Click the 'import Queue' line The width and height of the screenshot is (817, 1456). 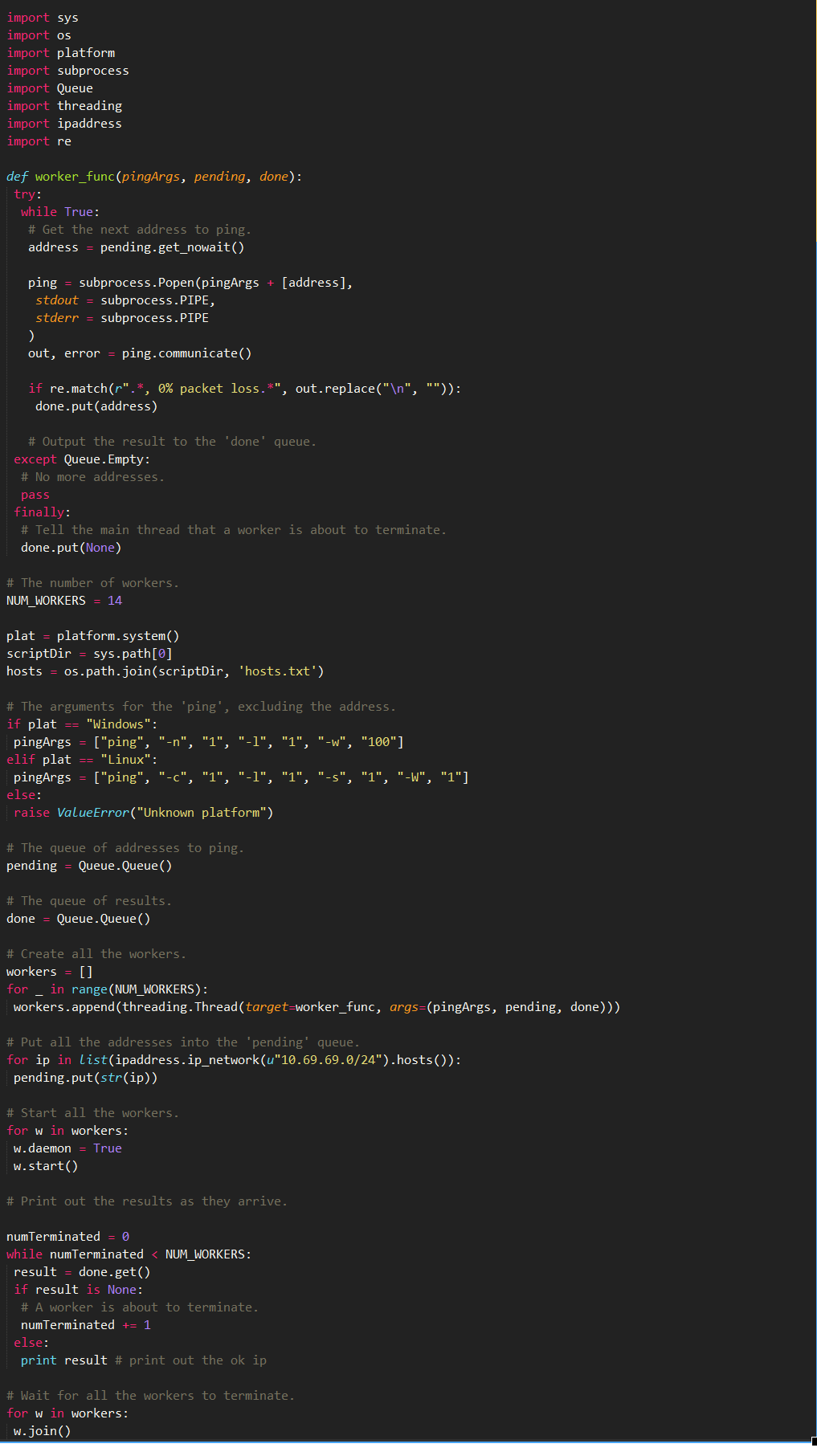(x=50, y=88)
